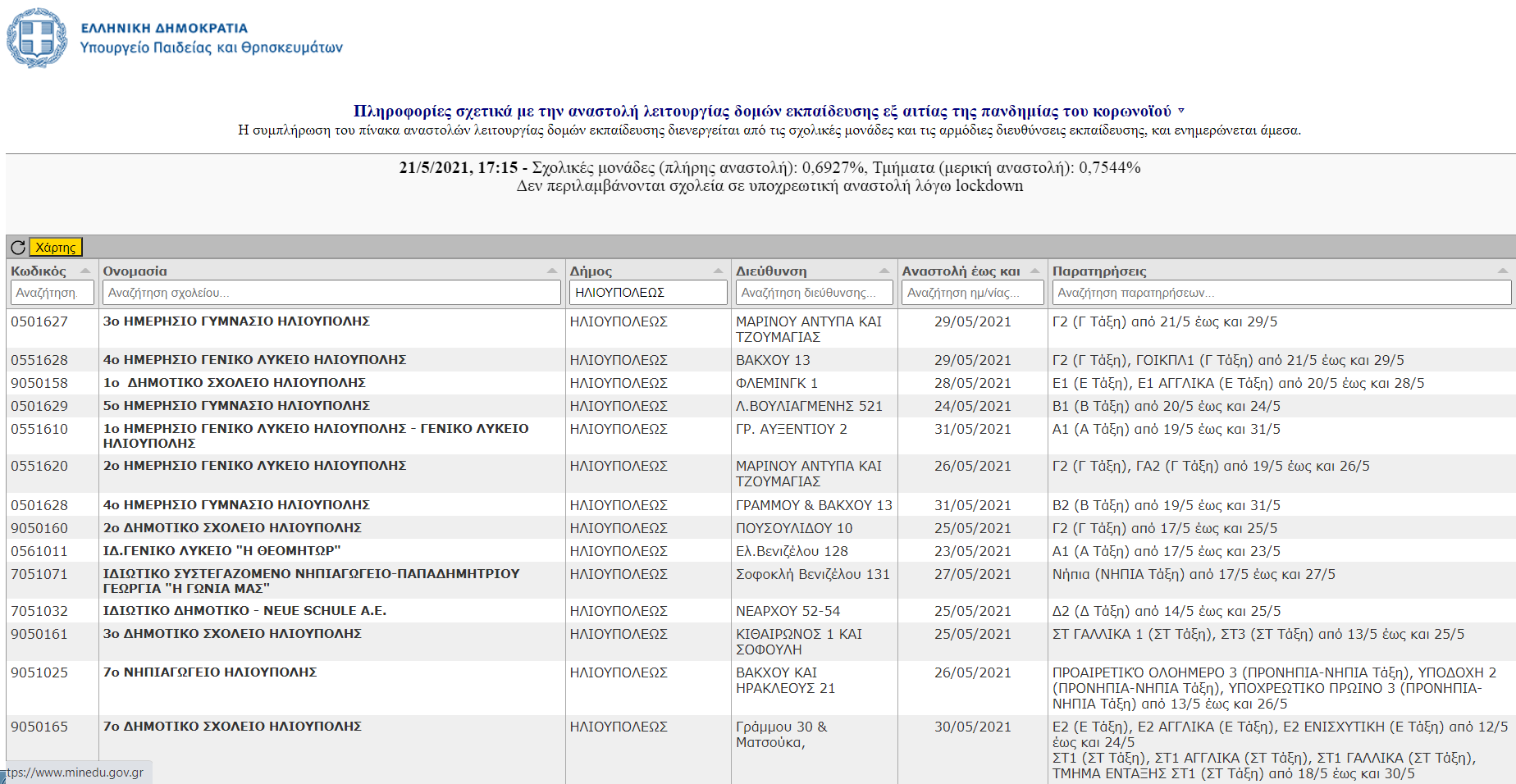Viewport: 1516px width, 784px height.
Task: Click code 7051071
Action: pyautogui.click(x=39, y=574)
